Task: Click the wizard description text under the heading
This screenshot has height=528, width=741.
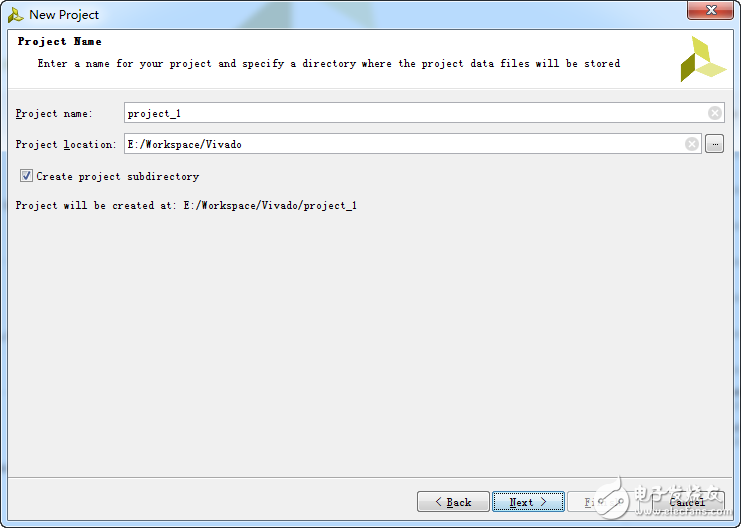Action: click(328, 64)
